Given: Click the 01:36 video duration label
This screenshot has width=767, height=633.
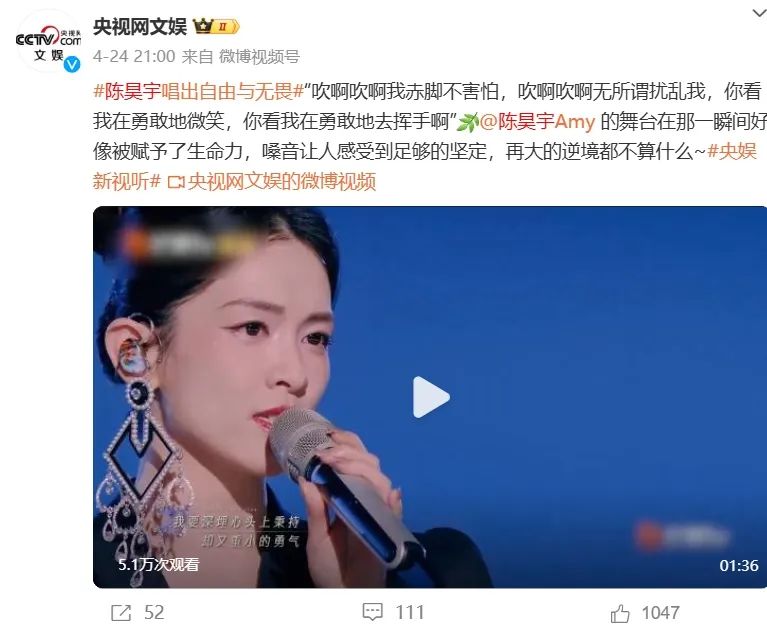Looking at the screenshot, I should pyautogui.click(x=739, y=565).
